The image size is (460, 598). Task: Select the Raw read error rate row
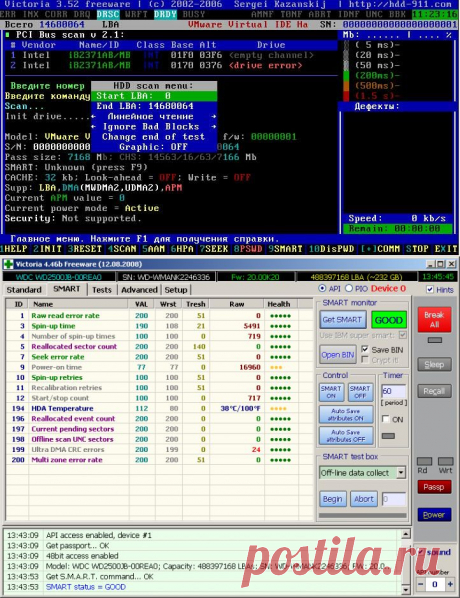click(159, 316)
